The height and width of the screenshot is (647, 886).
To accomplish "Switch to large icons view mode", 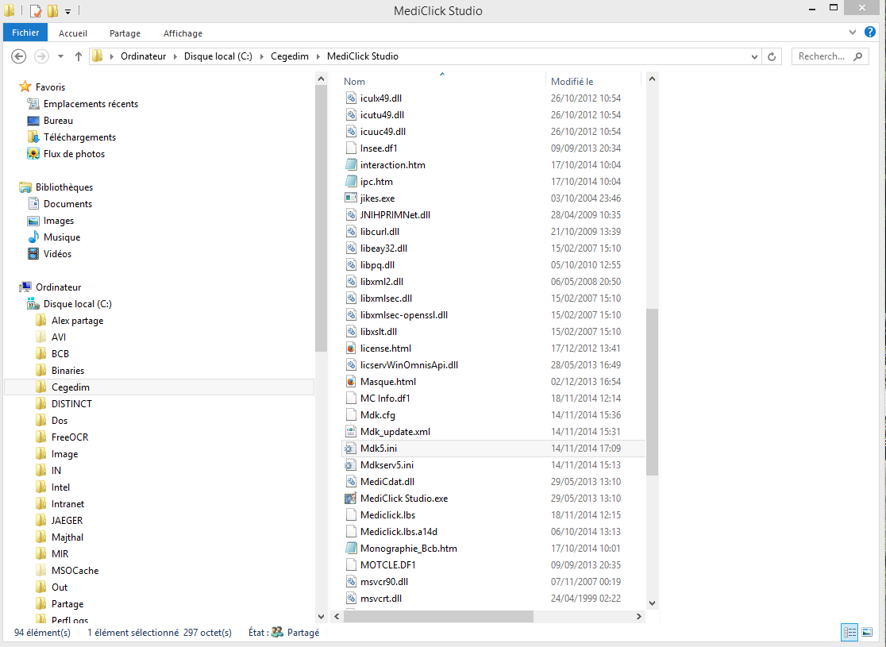I will (868, 632).
